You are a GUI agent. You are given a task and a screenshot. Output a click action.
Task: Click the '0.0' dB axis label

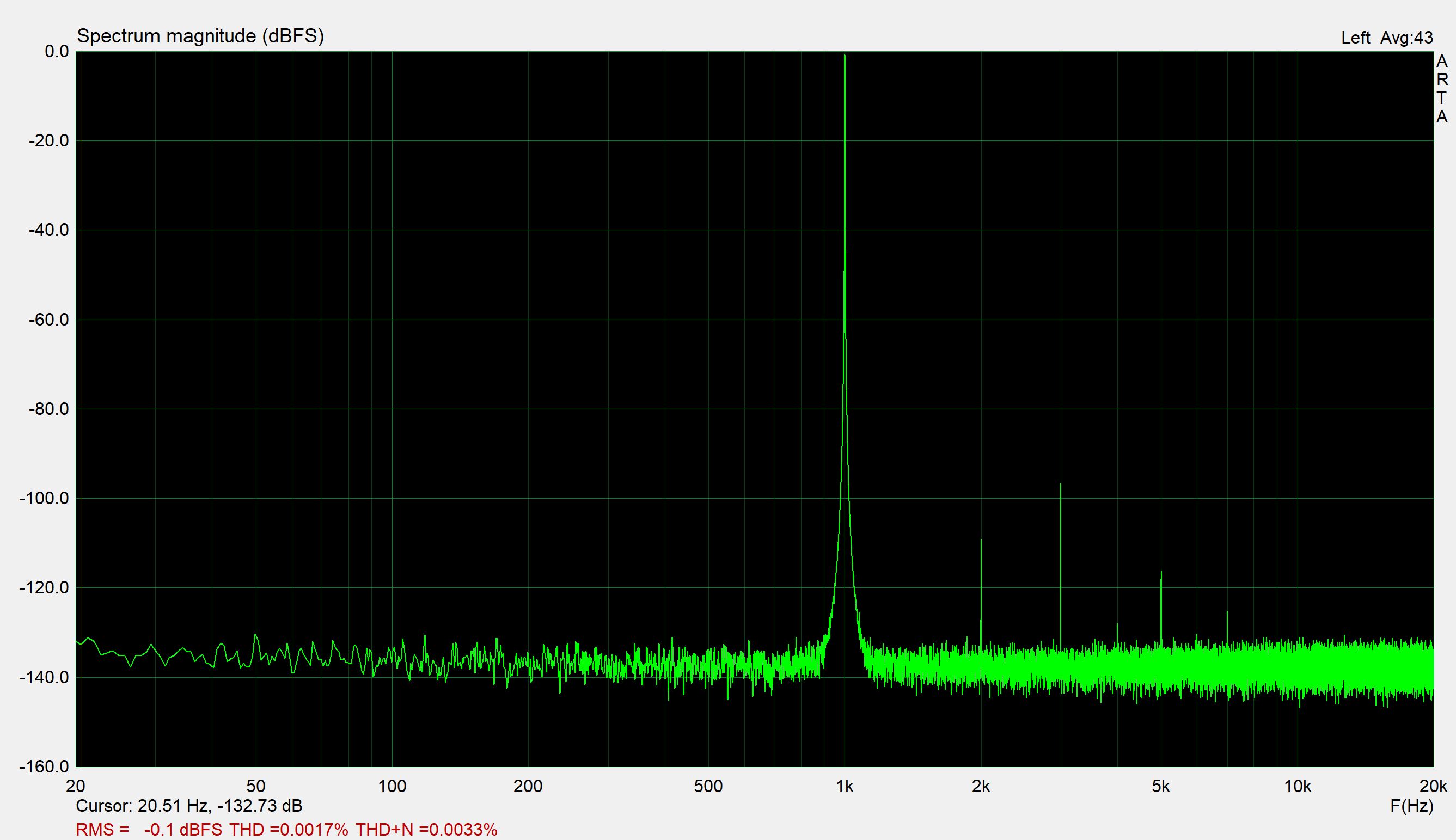[57, 52]
